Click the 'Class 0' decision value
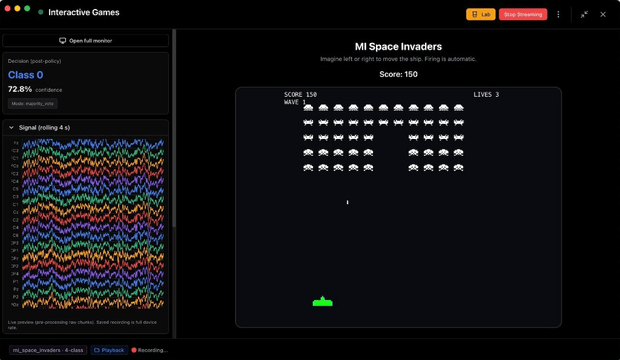This screenshot has height=360, width=620. (25, 75)
